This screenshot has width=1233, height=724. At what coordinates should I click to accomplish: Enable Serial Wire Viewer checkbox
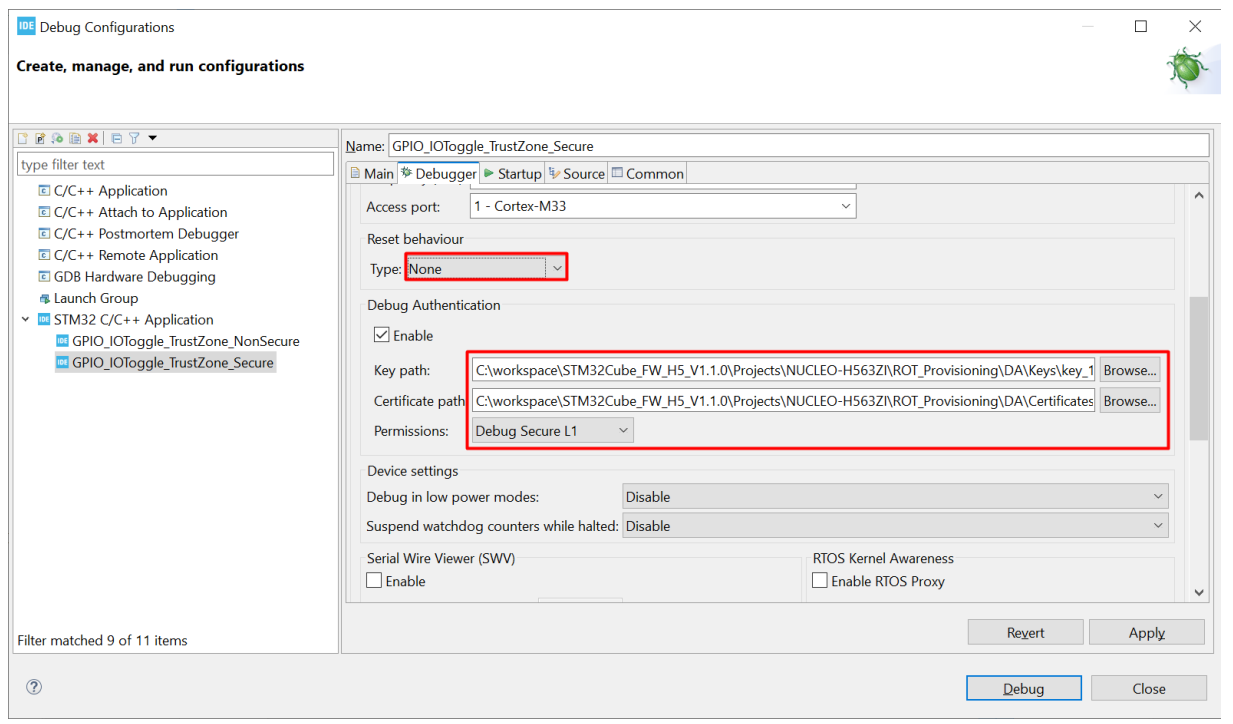coord(374,581)
